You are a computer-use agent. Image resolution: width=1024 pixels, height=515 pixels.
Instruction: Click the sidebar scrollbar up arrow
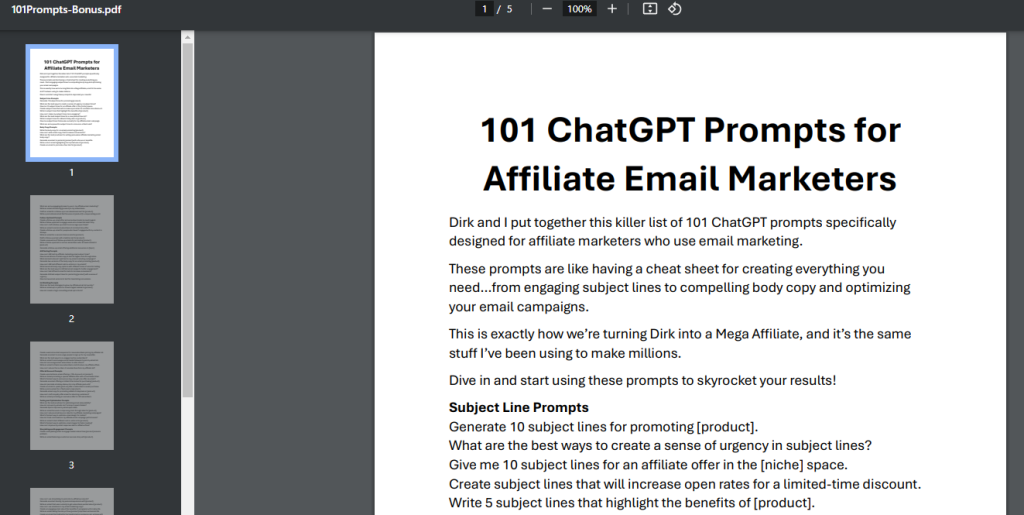pyautogui.click(x=187, y=37)
